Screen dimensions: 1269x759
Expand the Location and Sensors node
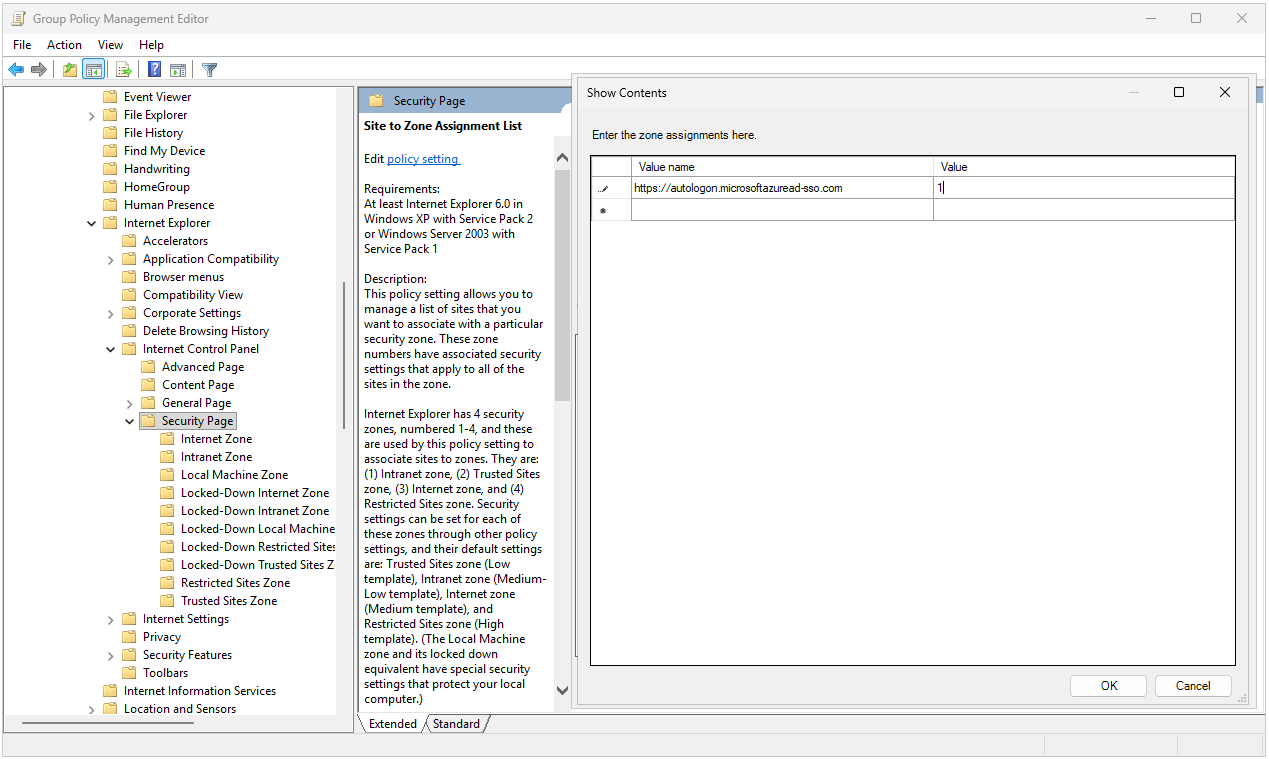click(x=92, y=709)
